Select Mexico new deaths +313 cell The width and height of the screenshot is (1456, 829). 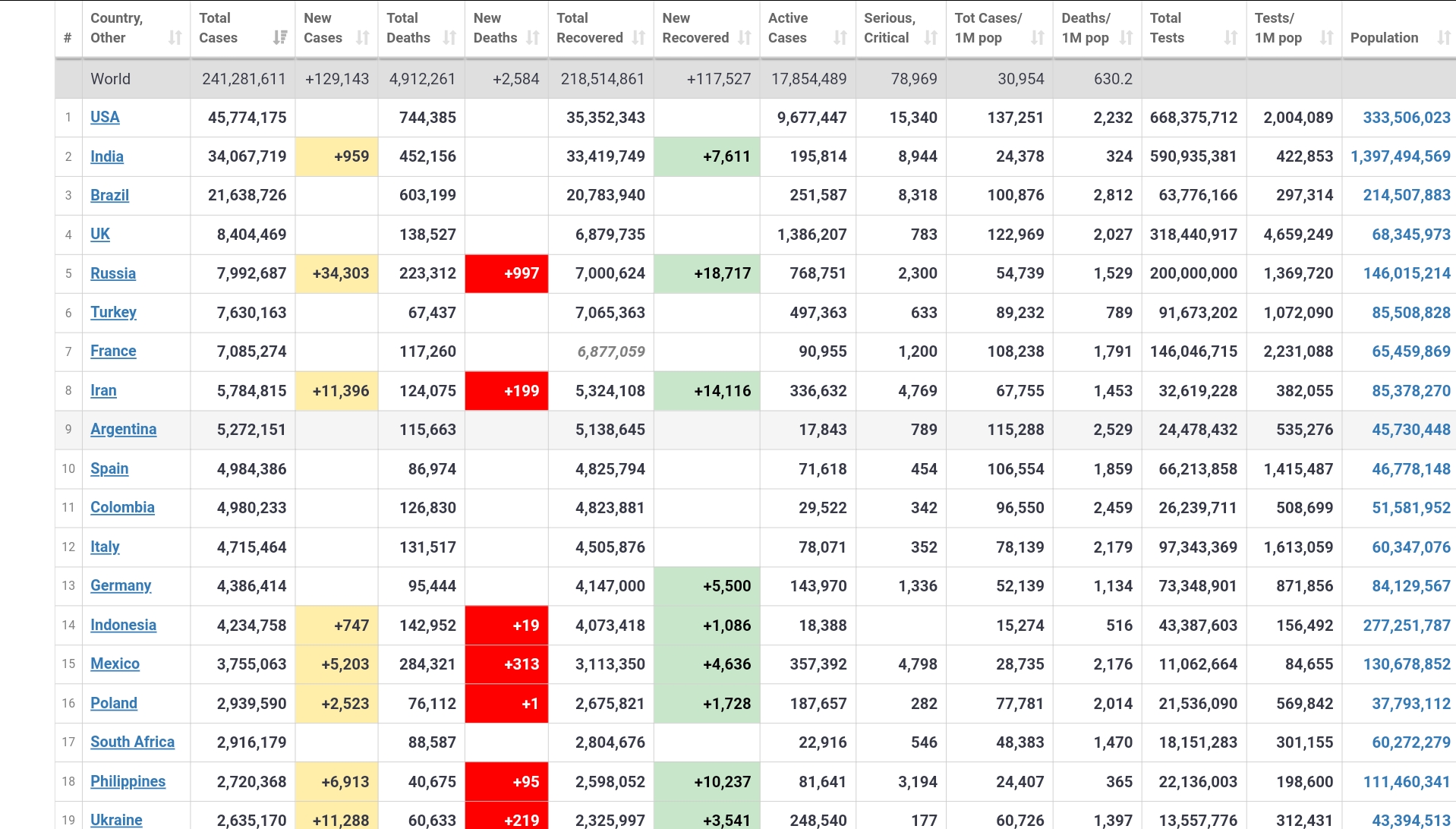[x=506, y=664]
